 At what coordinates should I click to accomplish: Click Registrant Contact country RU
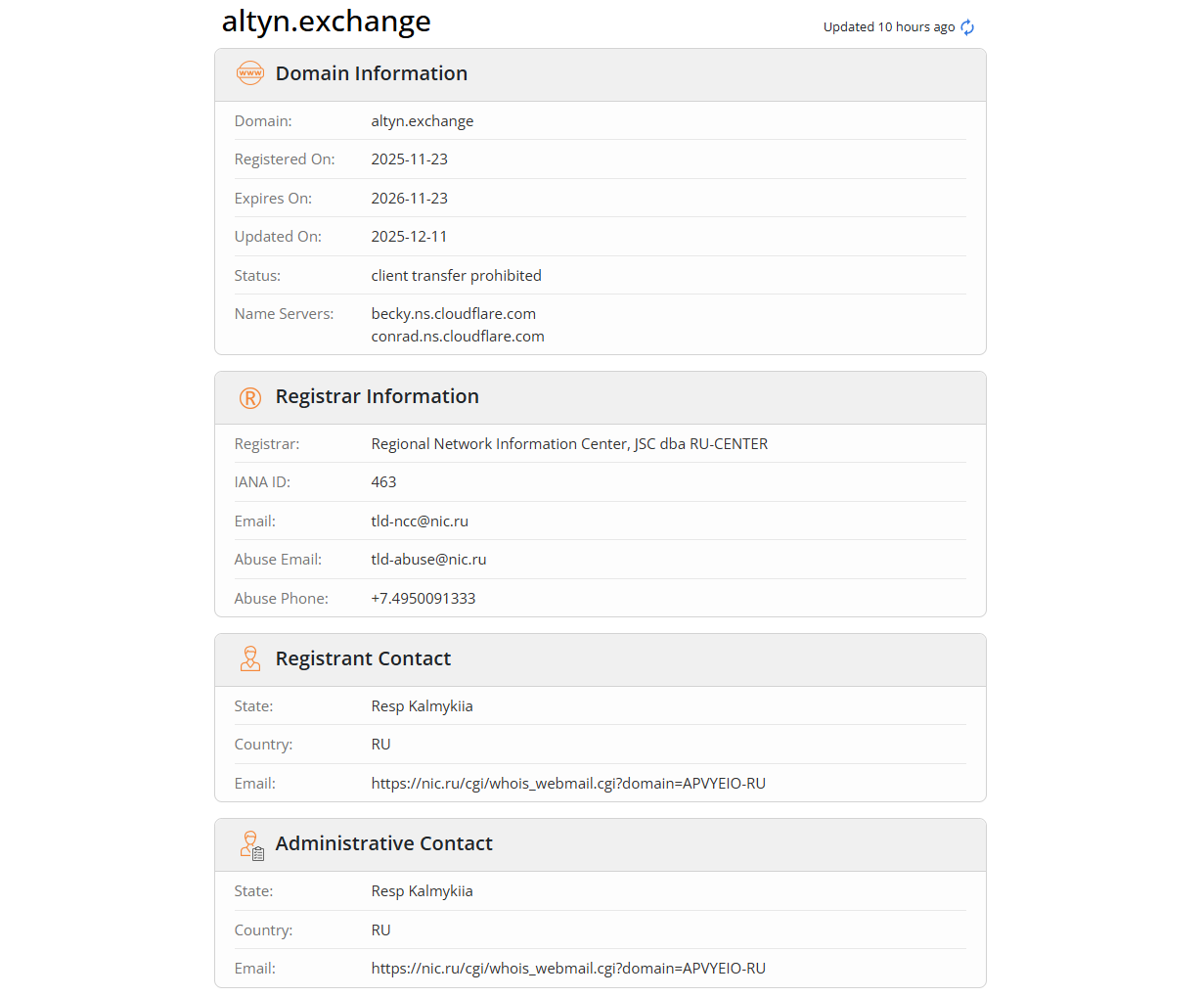pos(380,745)
